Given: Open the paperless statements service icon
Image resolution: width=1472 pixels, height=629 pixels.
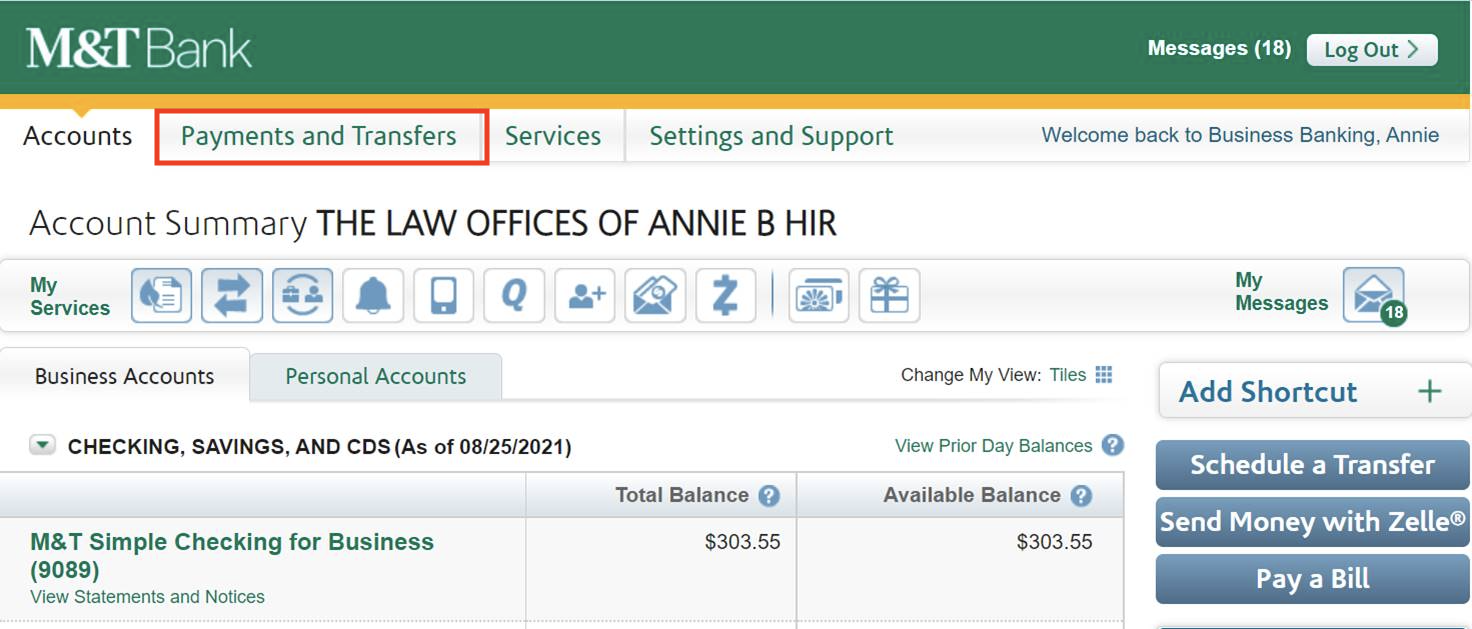Looking at the screenshot, I should (161, 295).
